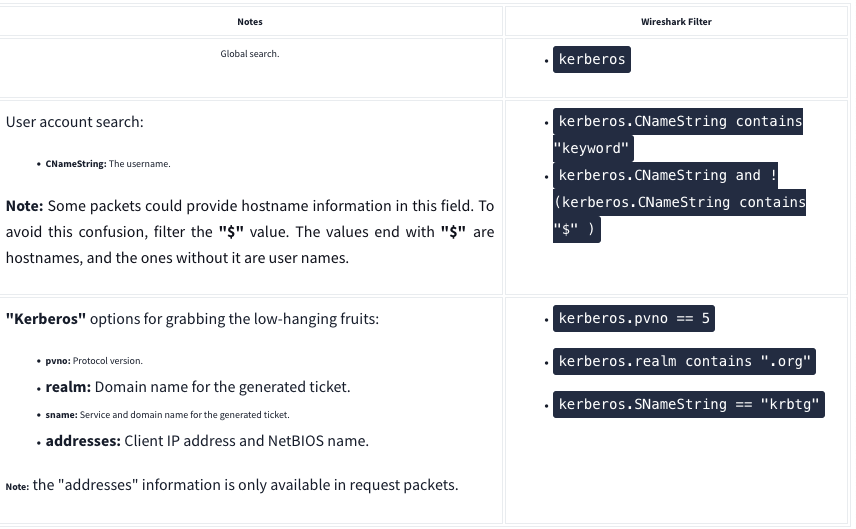Click the kerberos.realm contains .org filter
Viewport: 856px width, 529px height.
685,361
